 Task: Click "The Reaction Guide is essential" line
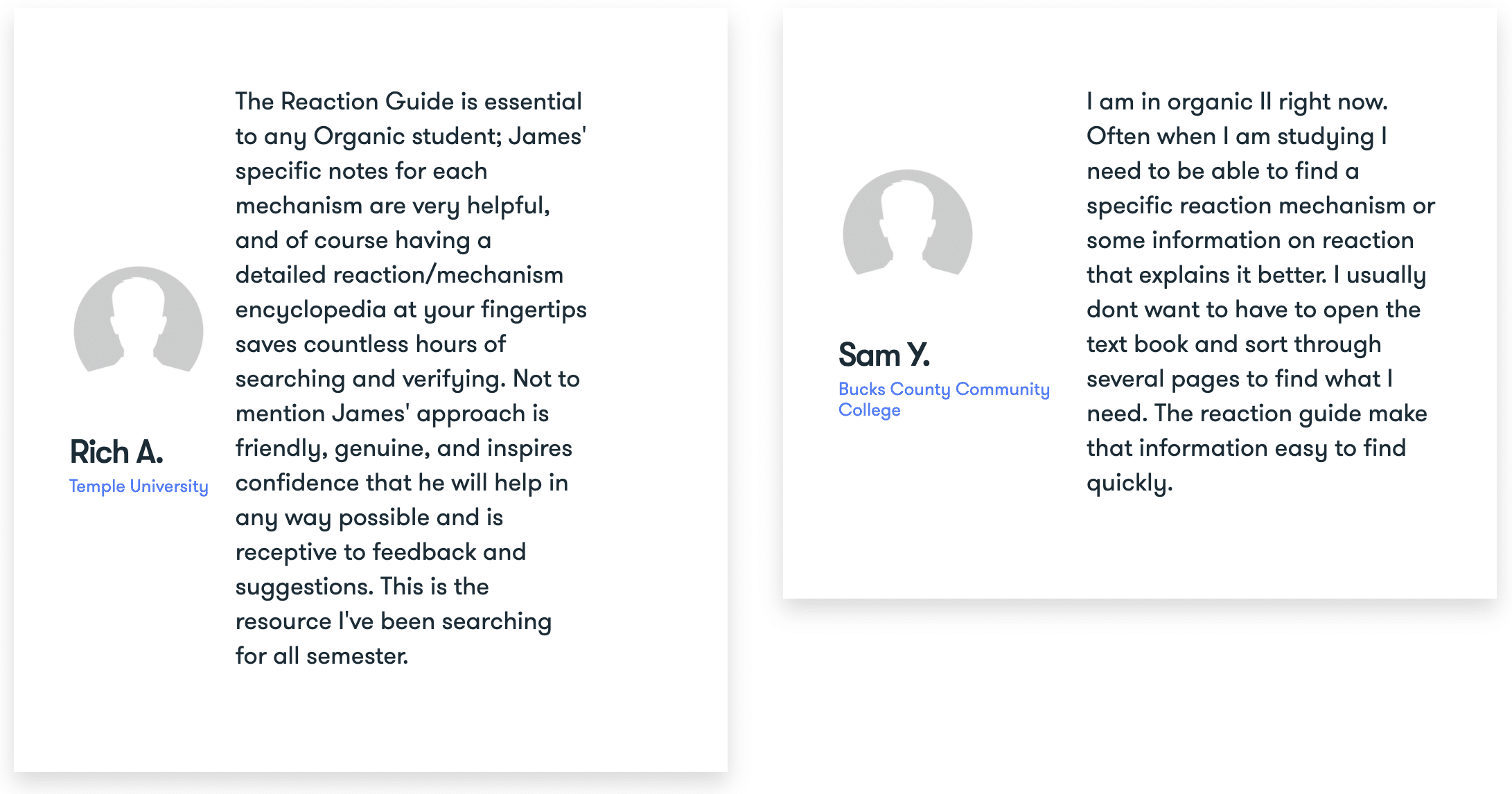coord(408,102)
